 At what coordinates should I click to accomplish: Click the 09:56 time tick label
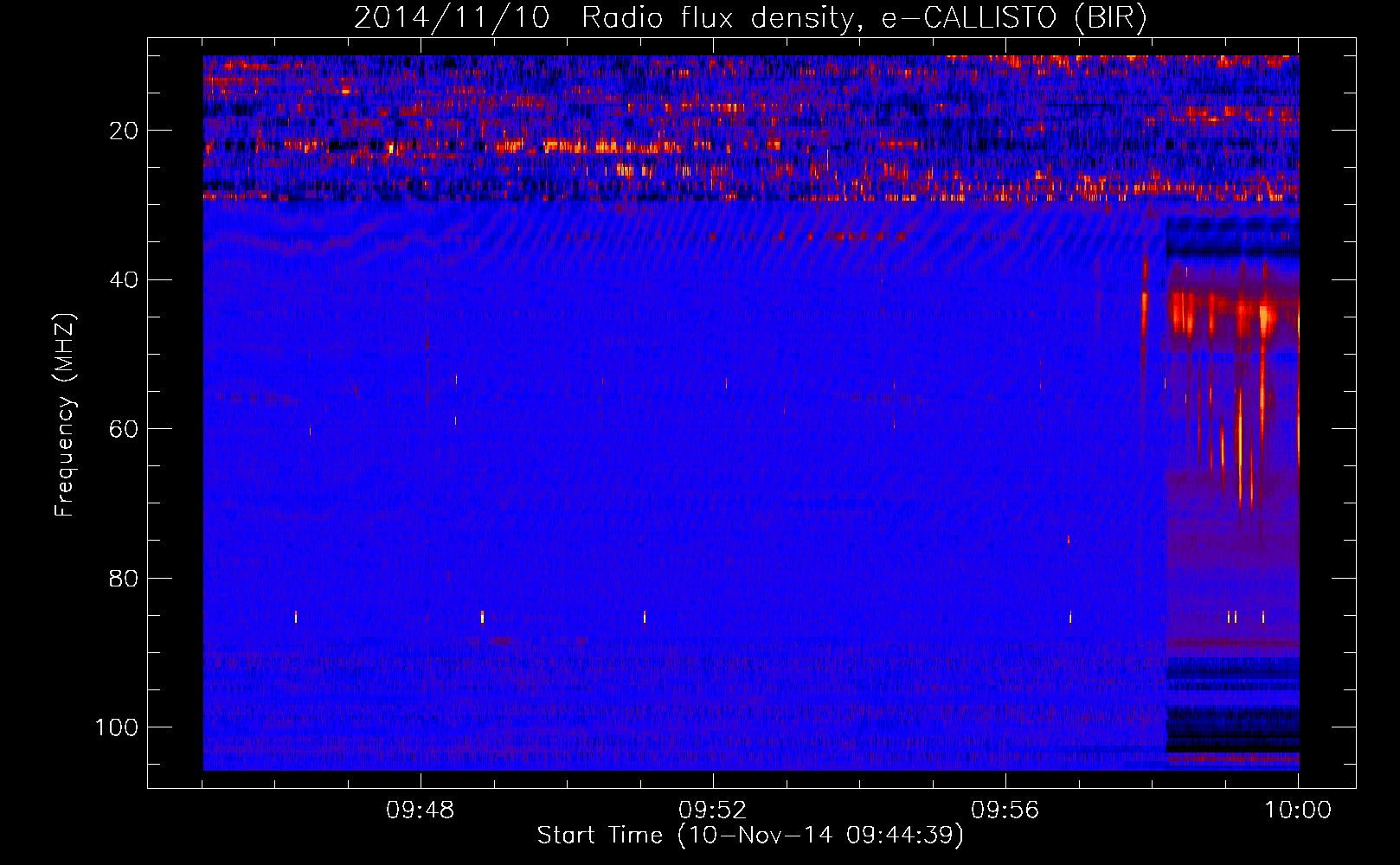pyautogui.click(x=1005, y=811)
